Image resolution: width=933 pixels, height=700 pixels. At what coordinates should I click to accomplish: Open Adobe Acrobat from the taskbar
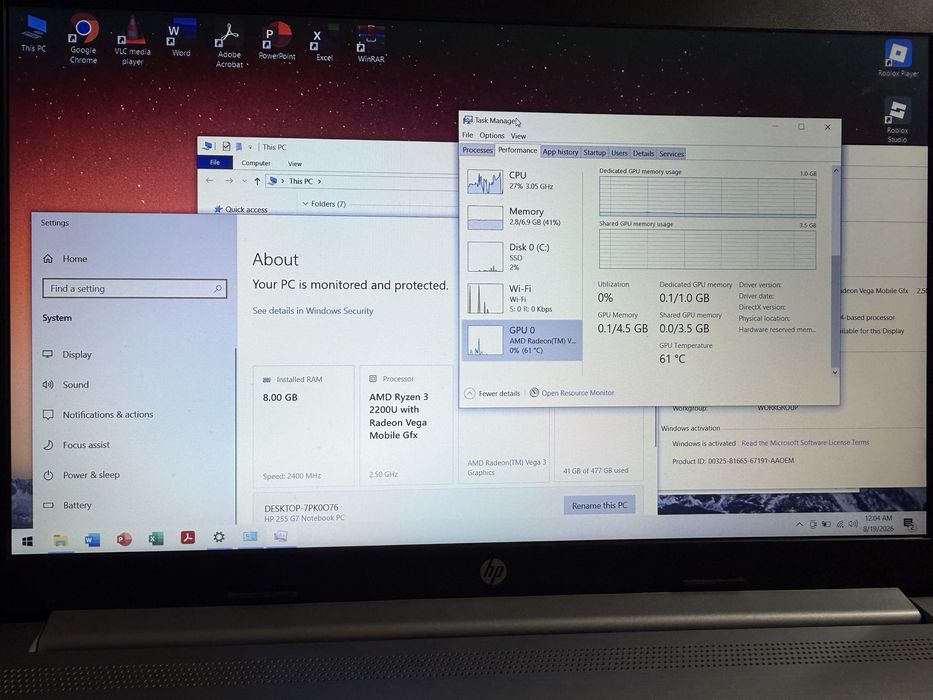(x=187, y=538)
